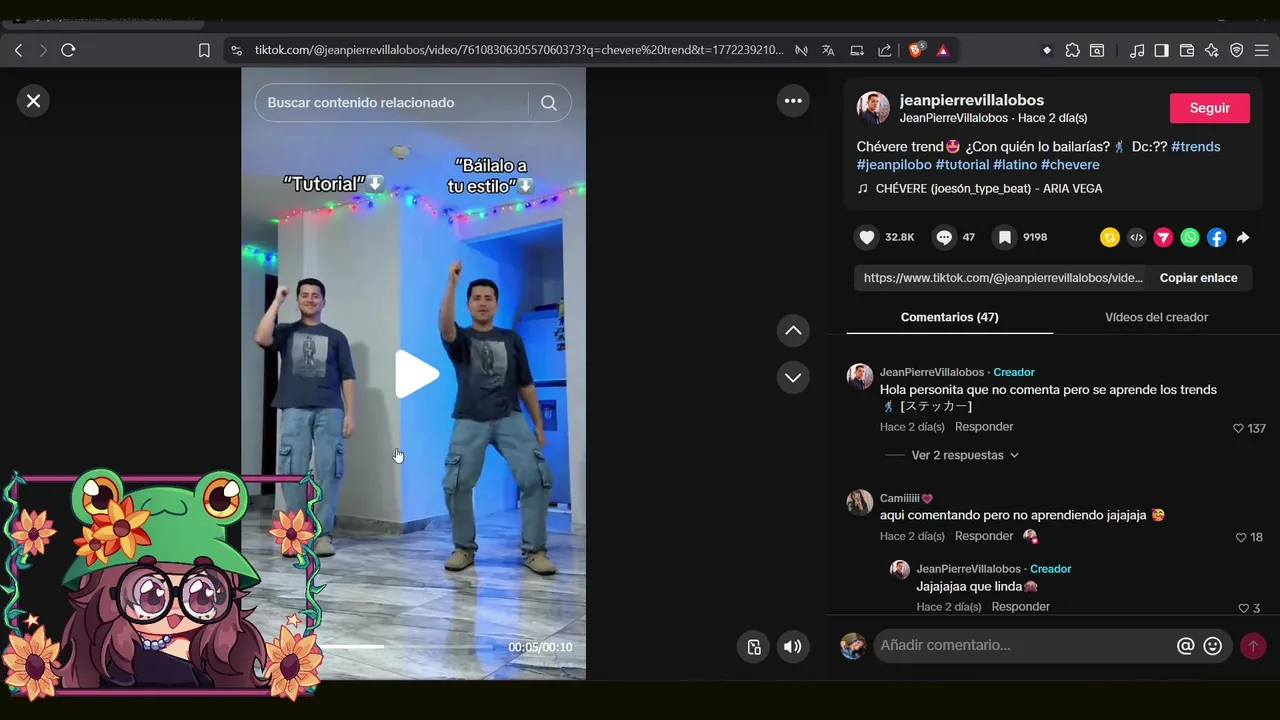This screenshot has height=720, width=1280.
Task: Share this page from the address bar
Action: pos(885,50)
